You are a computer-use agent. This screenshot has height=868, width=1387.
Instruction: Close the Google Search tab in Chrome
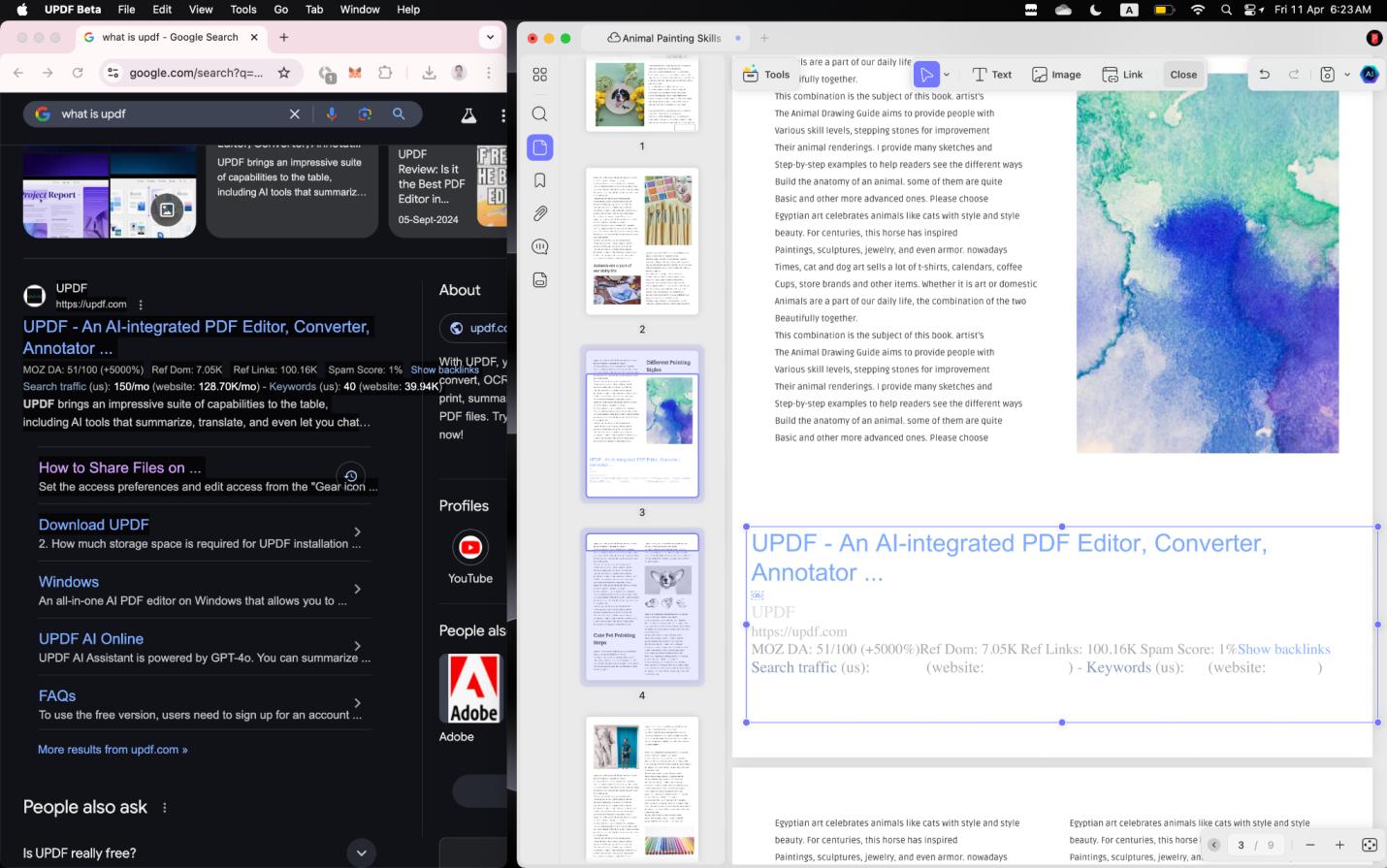click(x=254, y=37)
